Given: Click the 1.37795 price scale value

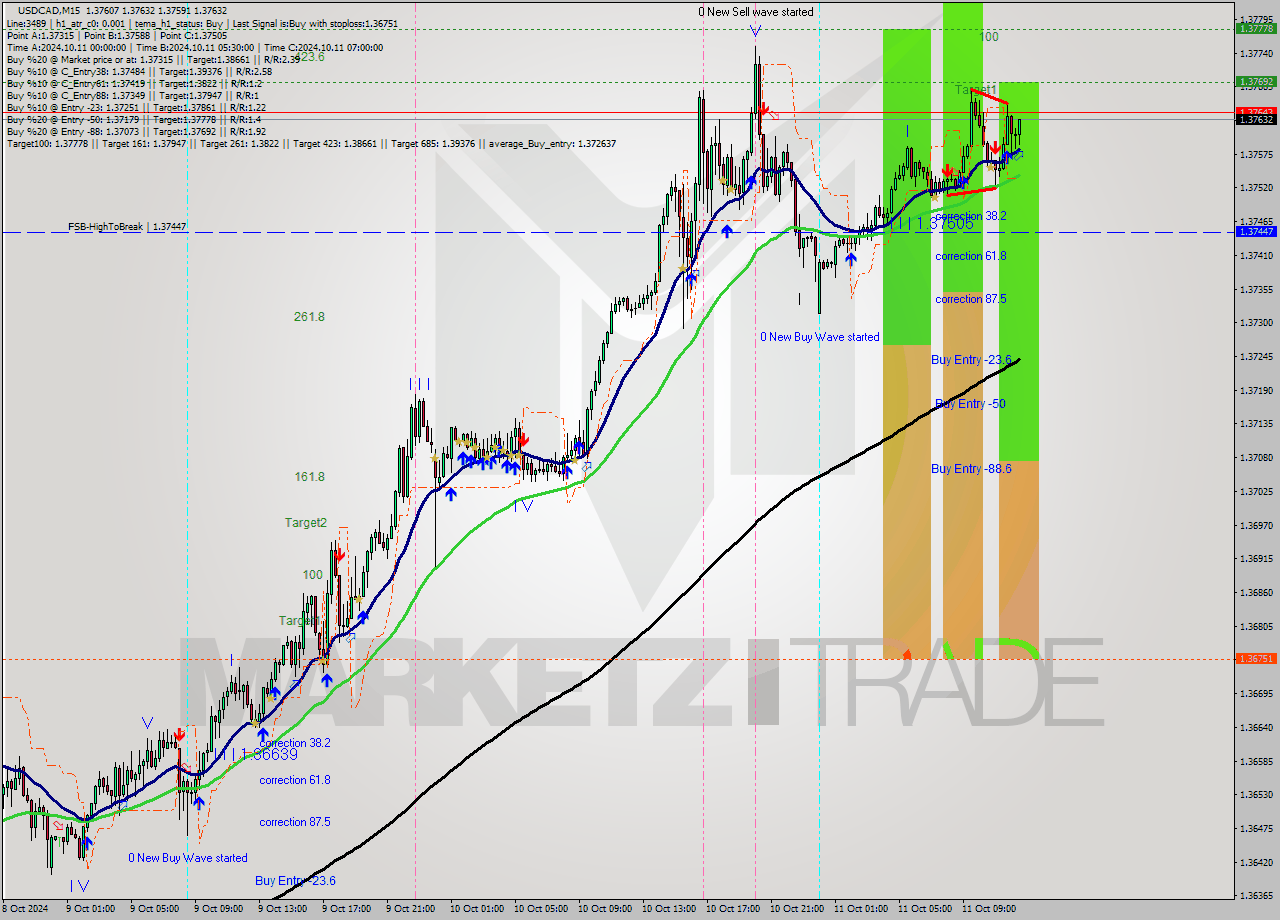Looking at the screenshot, I should [1256, 19].
